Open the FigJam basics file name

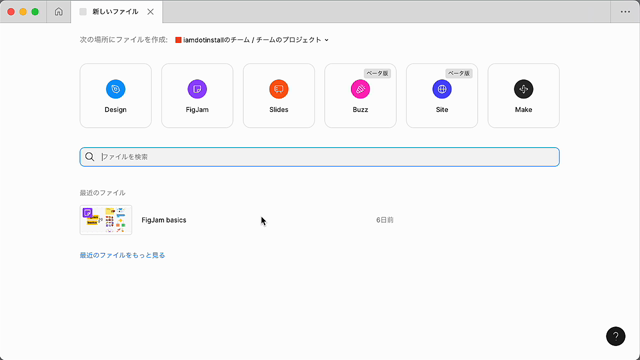point(164,220)
